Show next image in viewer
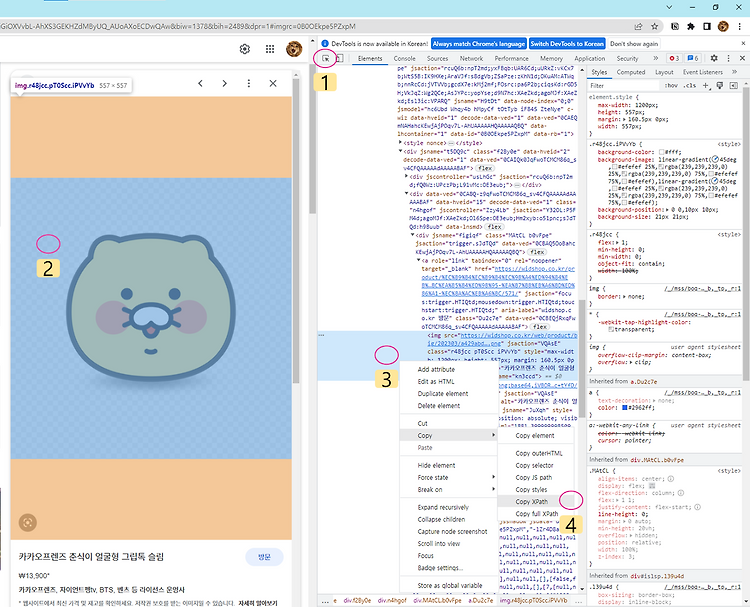The image size is (750, 607). [224, 83]
